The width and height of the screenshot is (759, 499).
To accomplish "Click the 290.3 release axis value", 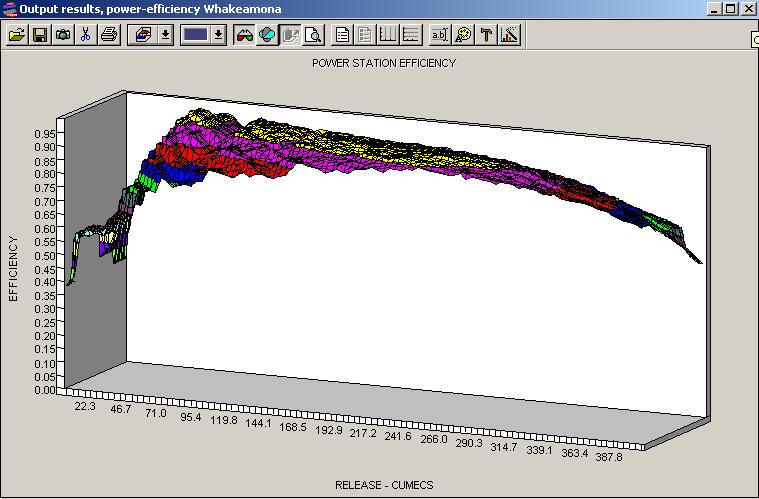I will [469, 443].
